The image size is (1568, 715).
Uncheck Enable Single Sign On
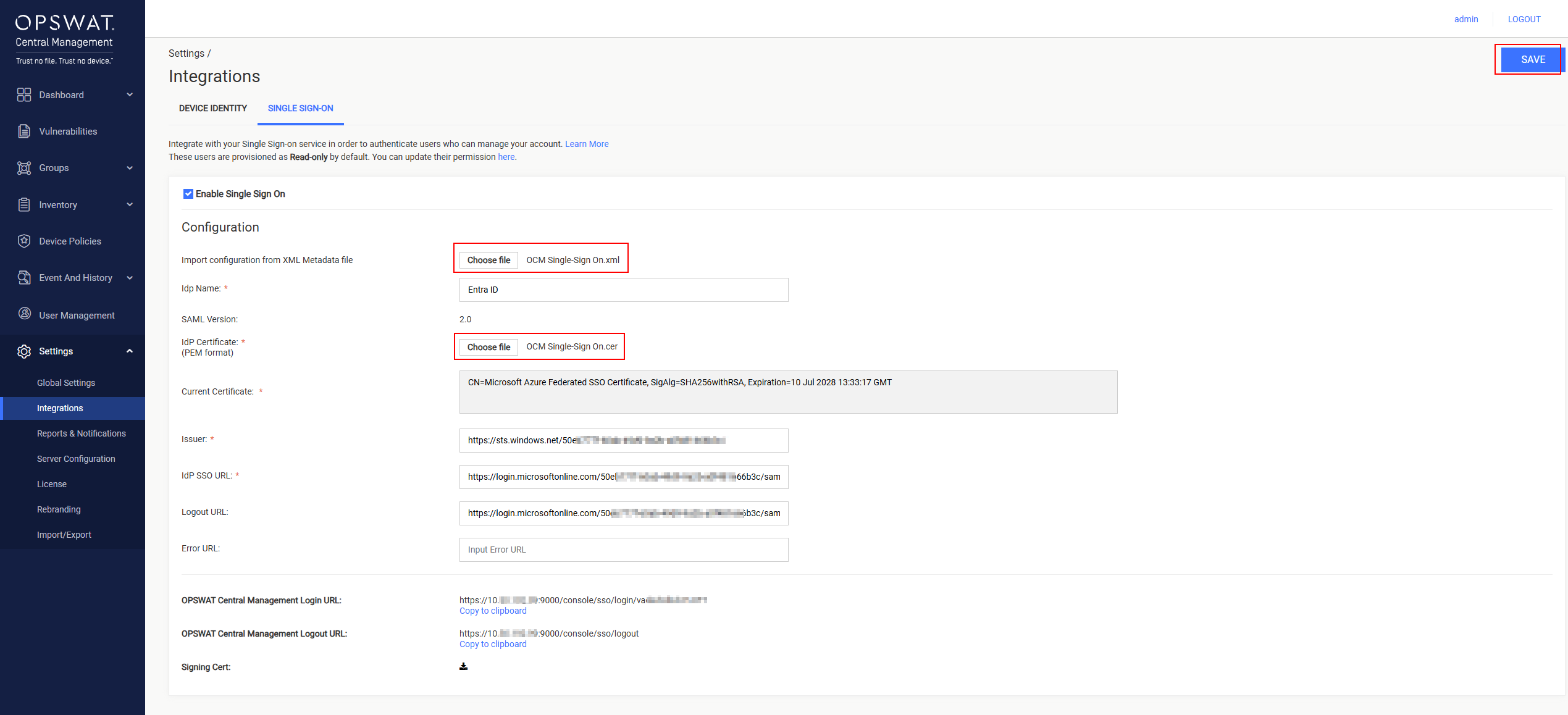188,194
